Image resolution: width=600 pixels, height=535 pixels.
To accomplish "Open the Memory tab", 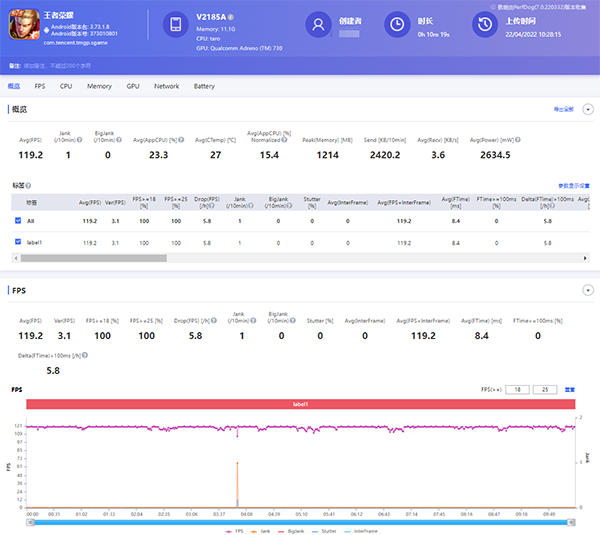I will 99,87.
